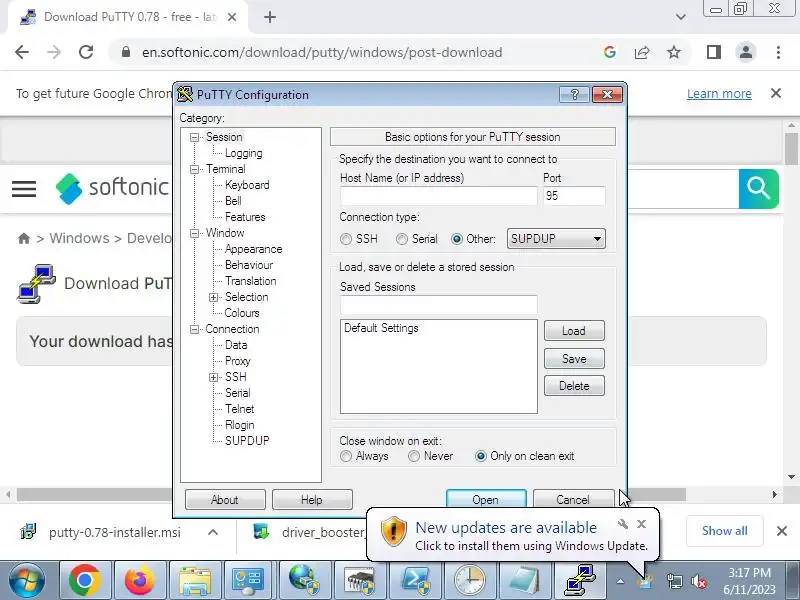Collapse the Session tree node

[194, 137]
